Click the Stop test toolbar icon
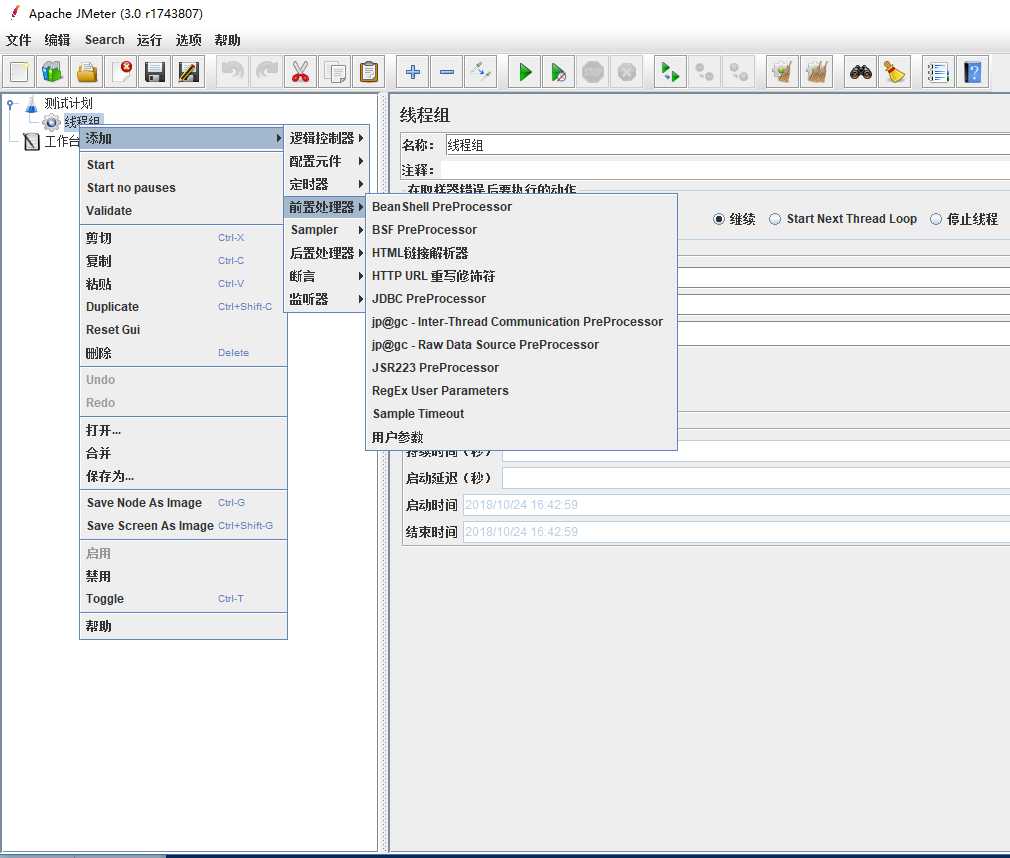This screenshot has height=858, width=1010. coord(593,72)
